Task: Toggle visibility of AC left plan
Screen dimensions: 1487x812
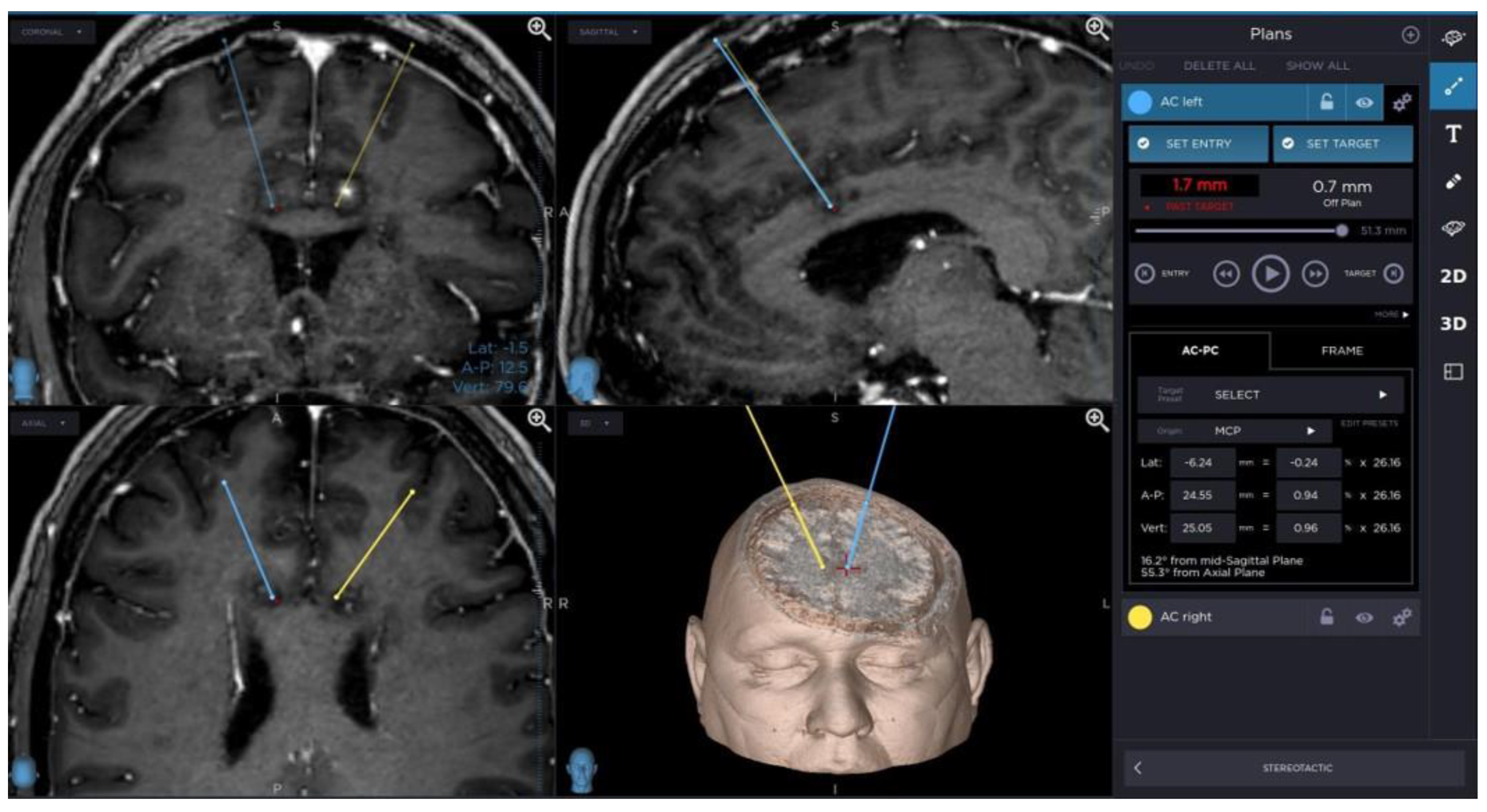Action: (x=1365, y=103)
